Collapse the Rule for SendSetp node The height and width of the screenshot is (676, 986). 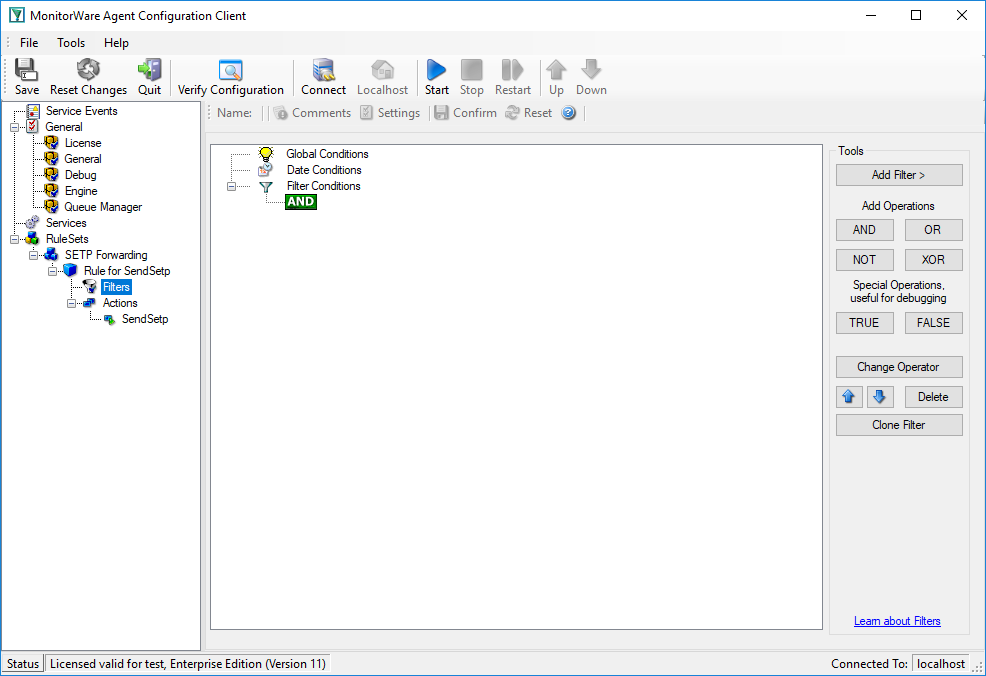pyautogui.click(x=52, y=271)
